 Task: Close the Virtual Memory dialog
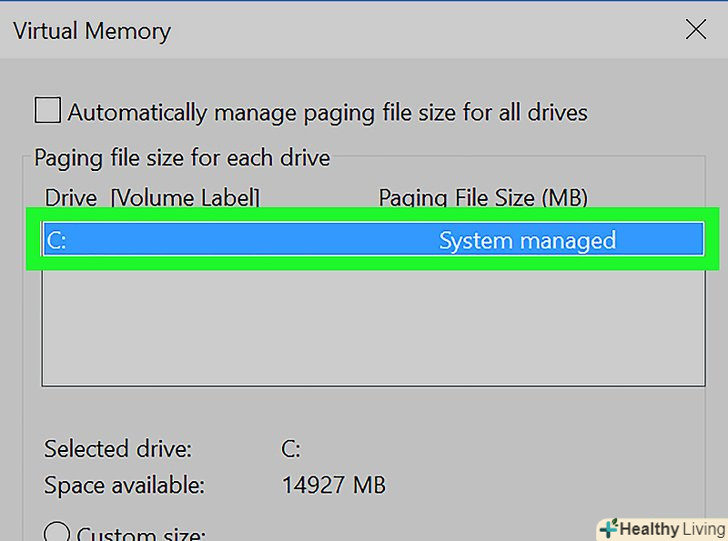pos(695,30)
